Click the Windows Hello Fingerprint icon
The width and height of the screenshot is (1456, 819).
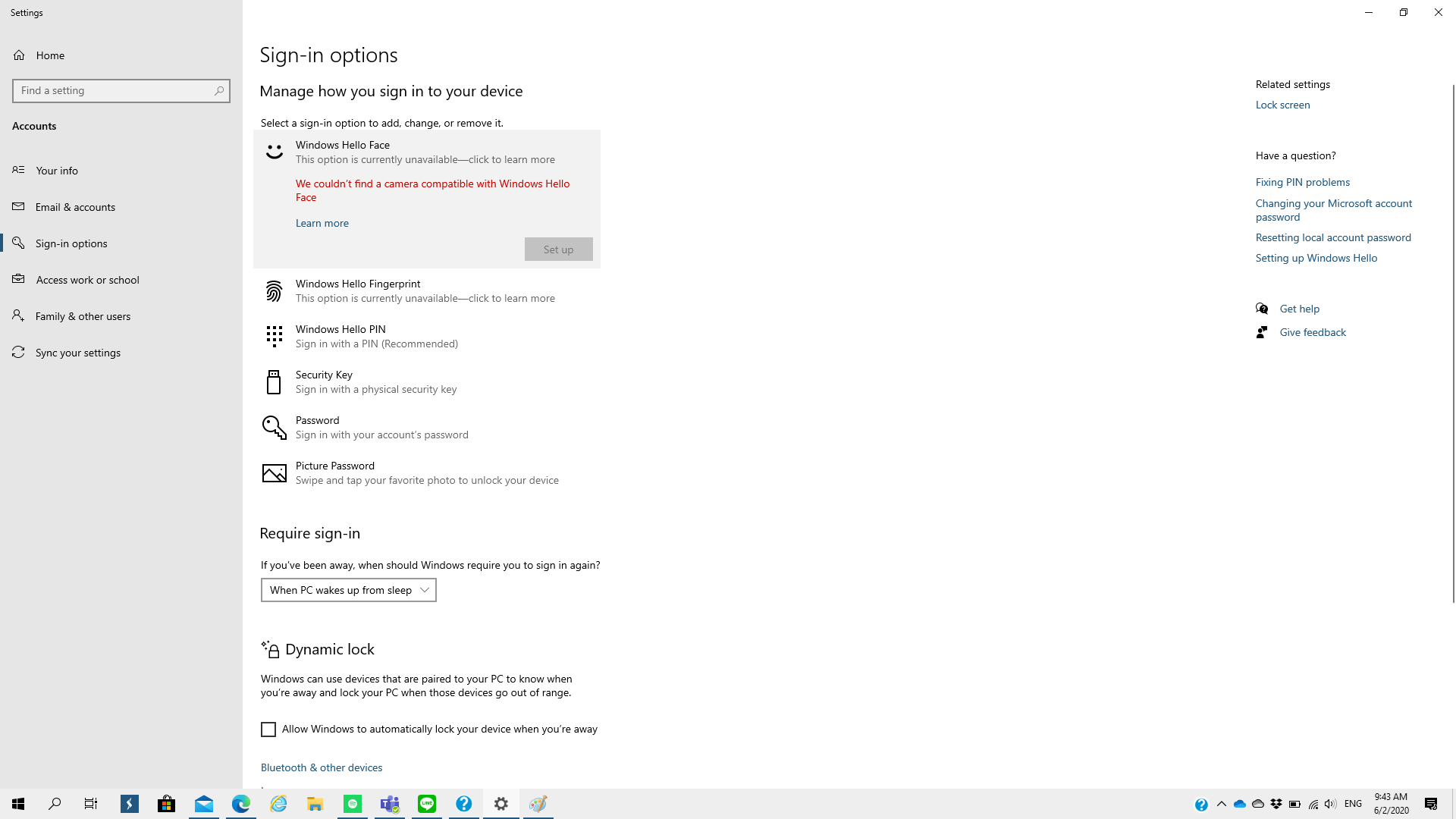[274, 291]
